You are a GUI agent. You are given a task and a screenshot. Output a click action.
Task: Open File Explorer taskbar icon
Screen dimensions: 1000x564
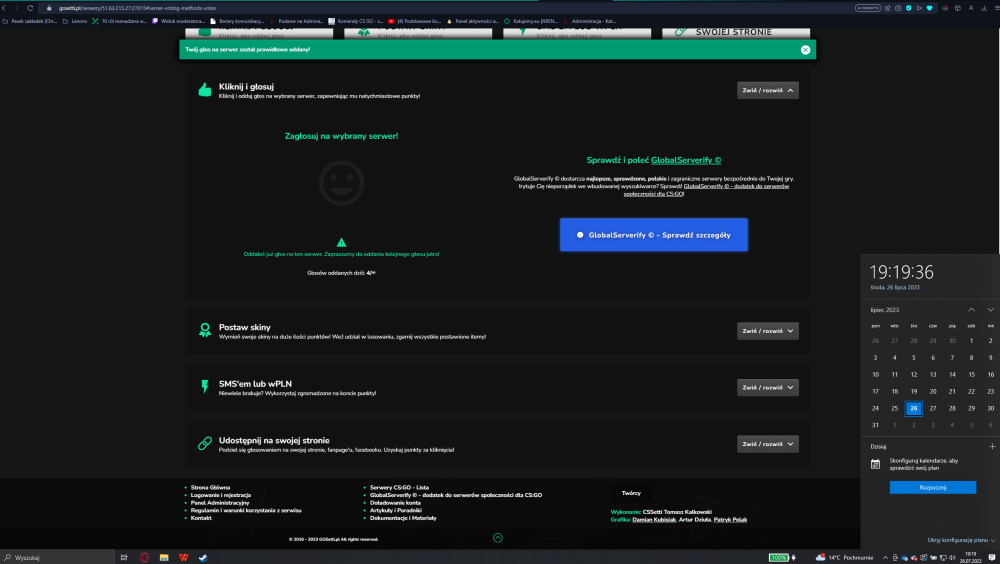(x=164, y=558)
